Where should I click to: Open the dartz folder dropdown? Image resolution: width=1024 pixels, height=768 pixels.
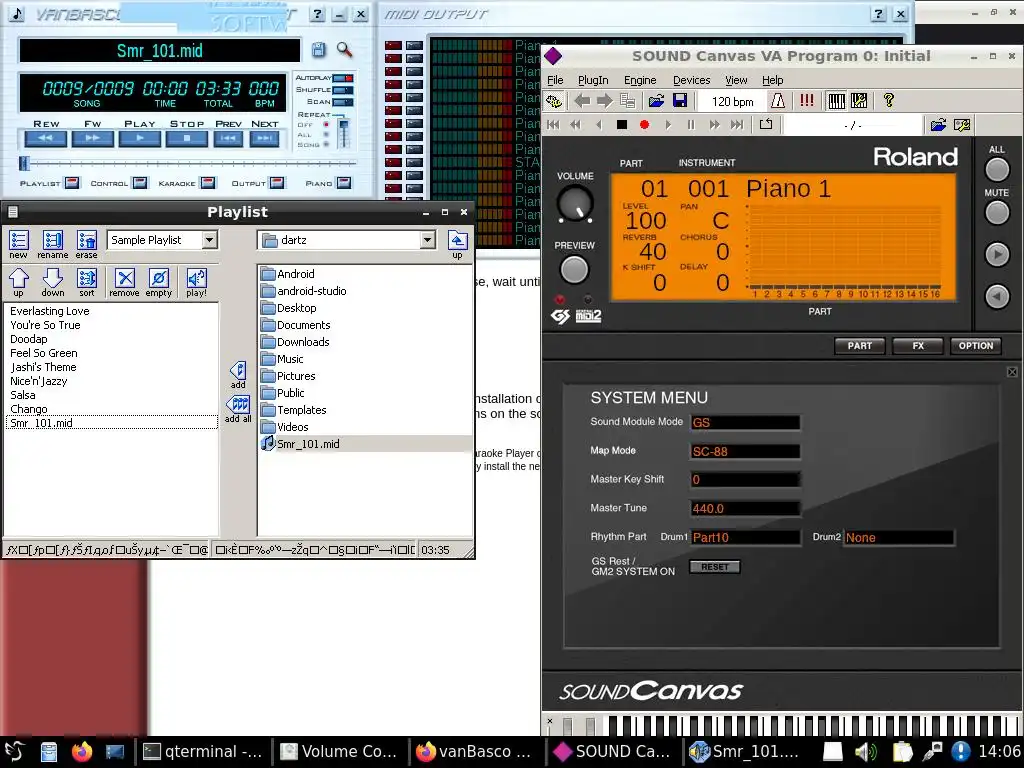427,240
